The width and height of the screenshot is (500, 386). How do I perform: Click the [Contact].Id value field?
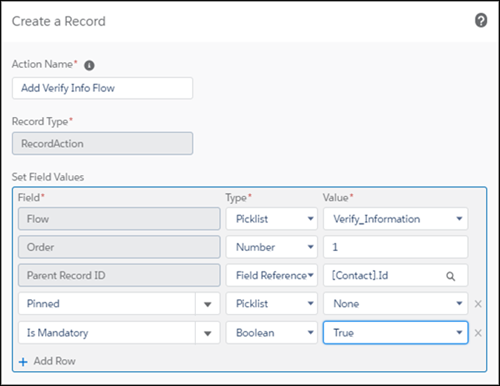click(x=396, y=275)
